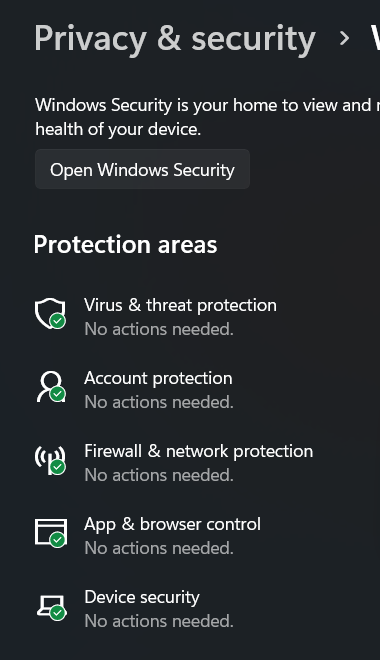Click the Device security laptop icon
Image resolution: width=380 pixels, height=660 pixels.
pyautogui.click(x=50, y=607)
